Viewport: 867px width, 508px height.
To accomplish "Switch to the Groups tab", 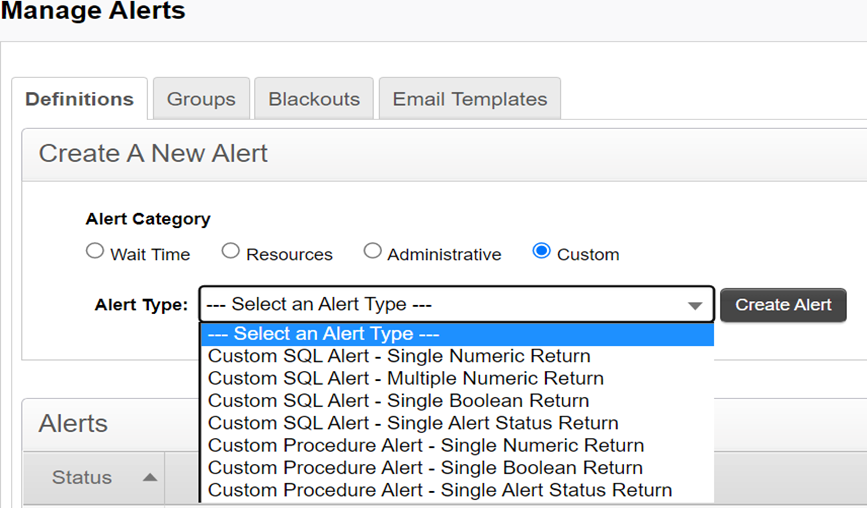I will [x=201, y=99].
